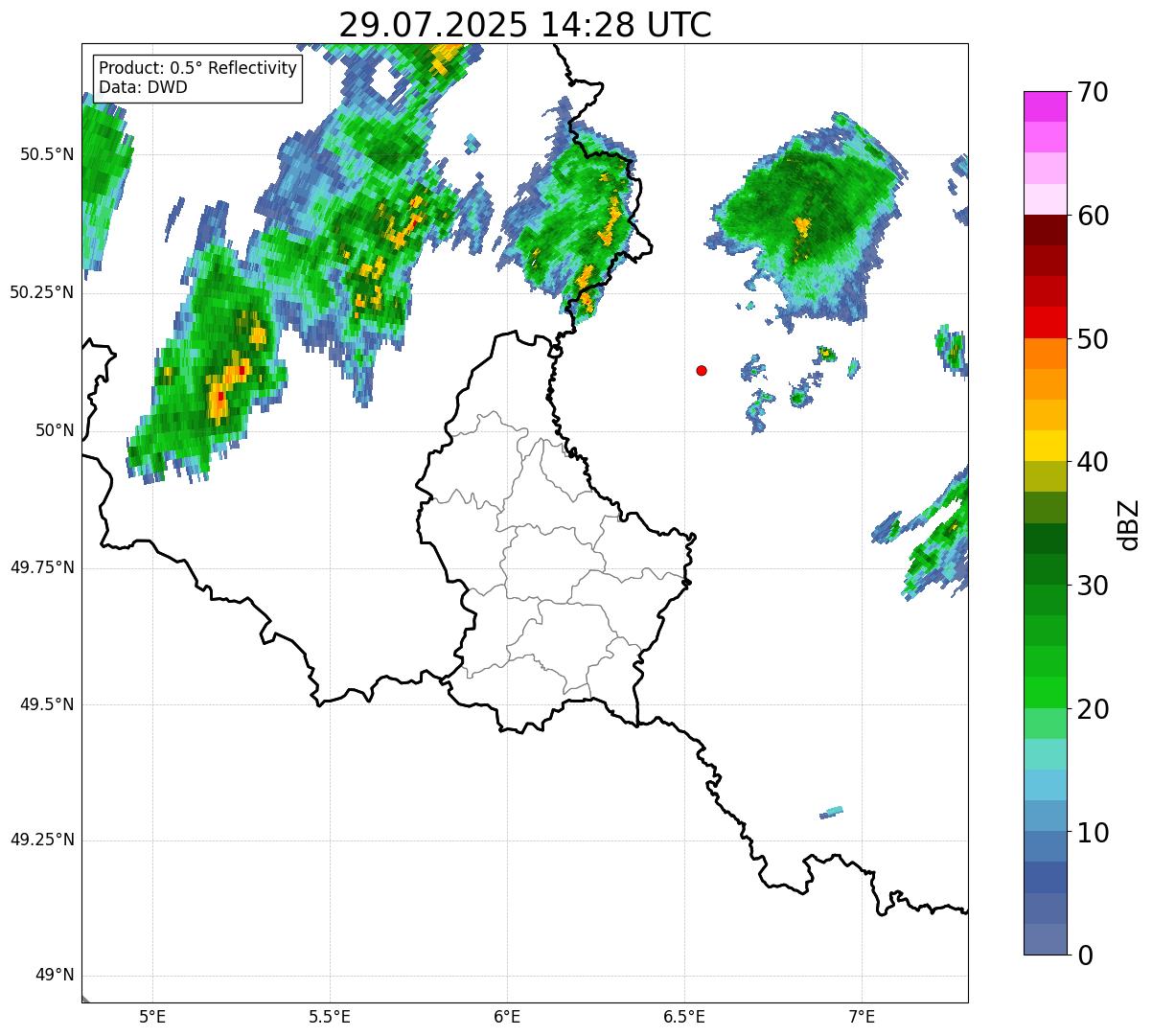Screen dimensions: 1152x1036
Task: Click the 'dBZ' colorbar unit label
Action: click(1129, 524)
